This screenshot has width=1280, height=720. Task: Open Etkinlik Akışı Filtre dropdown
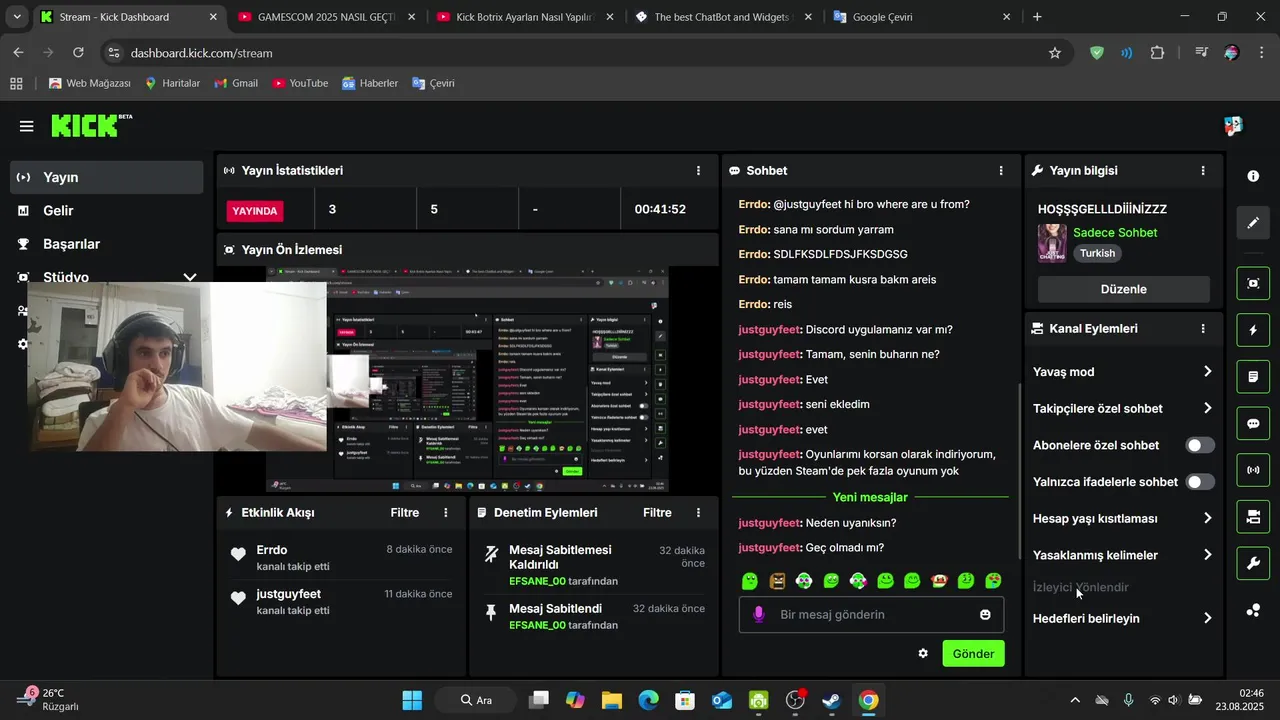coord(405,513)
